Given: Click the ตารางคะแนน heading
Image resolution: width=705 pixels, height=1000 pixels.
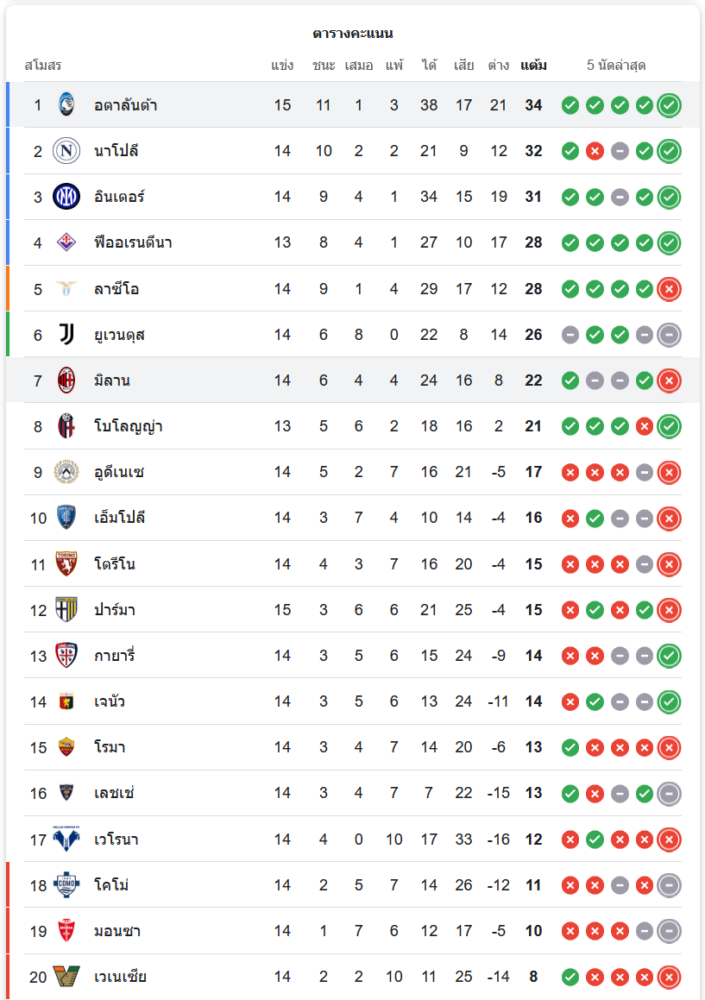Looking at the screenshot, I should [352, 34].
